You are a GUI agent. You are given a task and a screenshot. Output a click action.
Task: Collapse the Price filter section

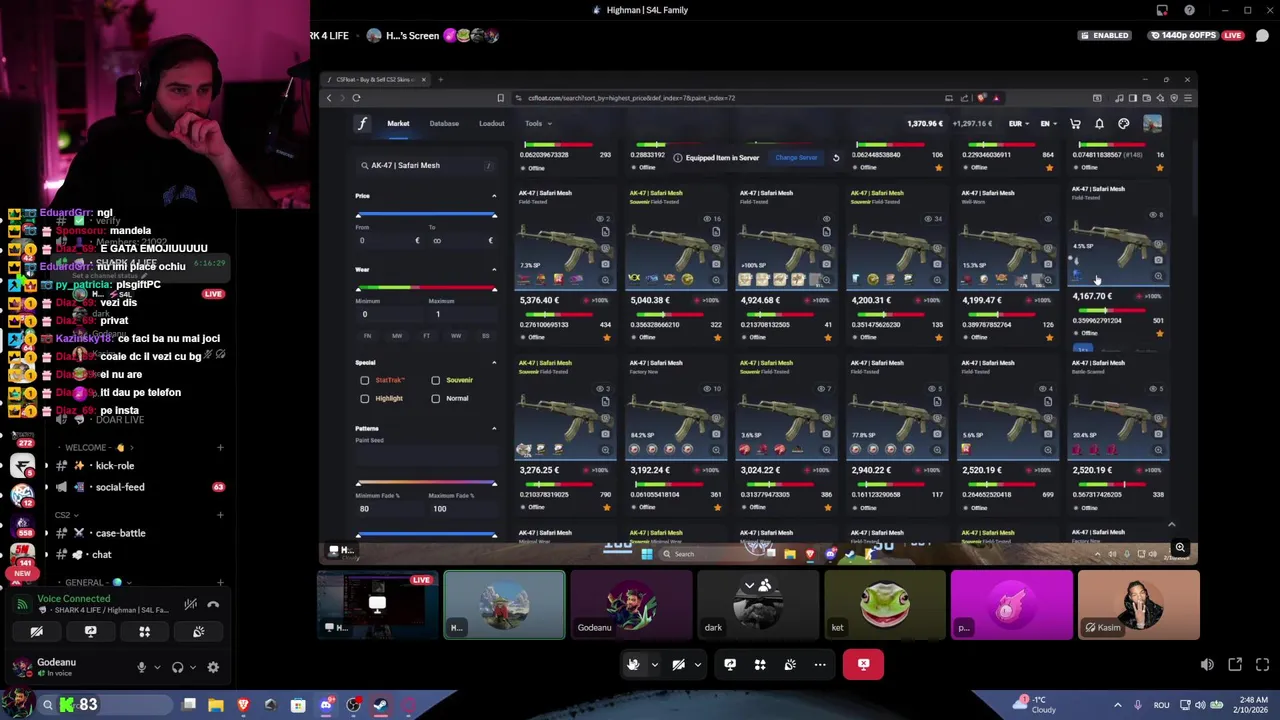coord(493,196)
